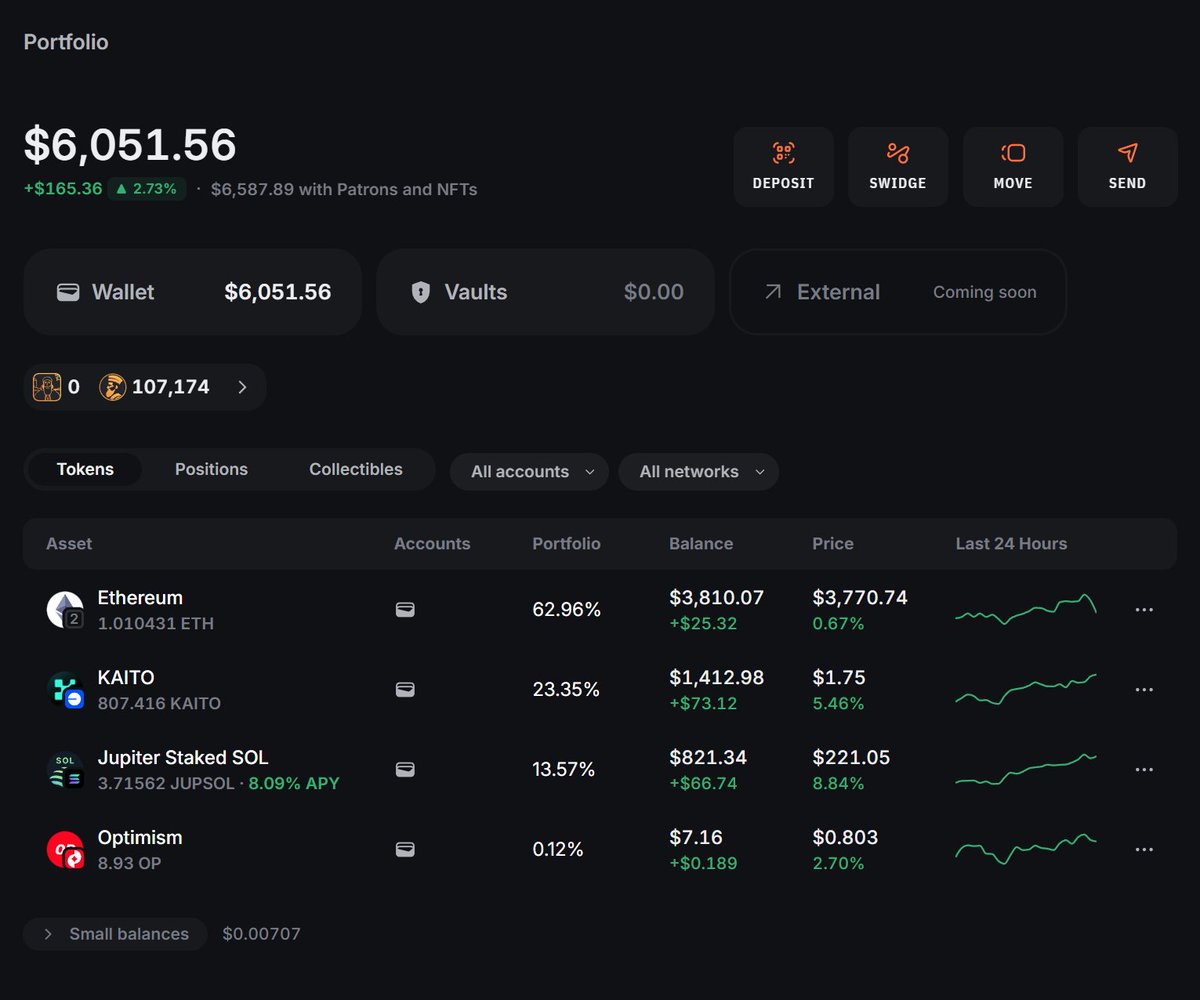Click the 62.96% portfolio value
Viewport: 1200px width, 1000px height.
566,610
